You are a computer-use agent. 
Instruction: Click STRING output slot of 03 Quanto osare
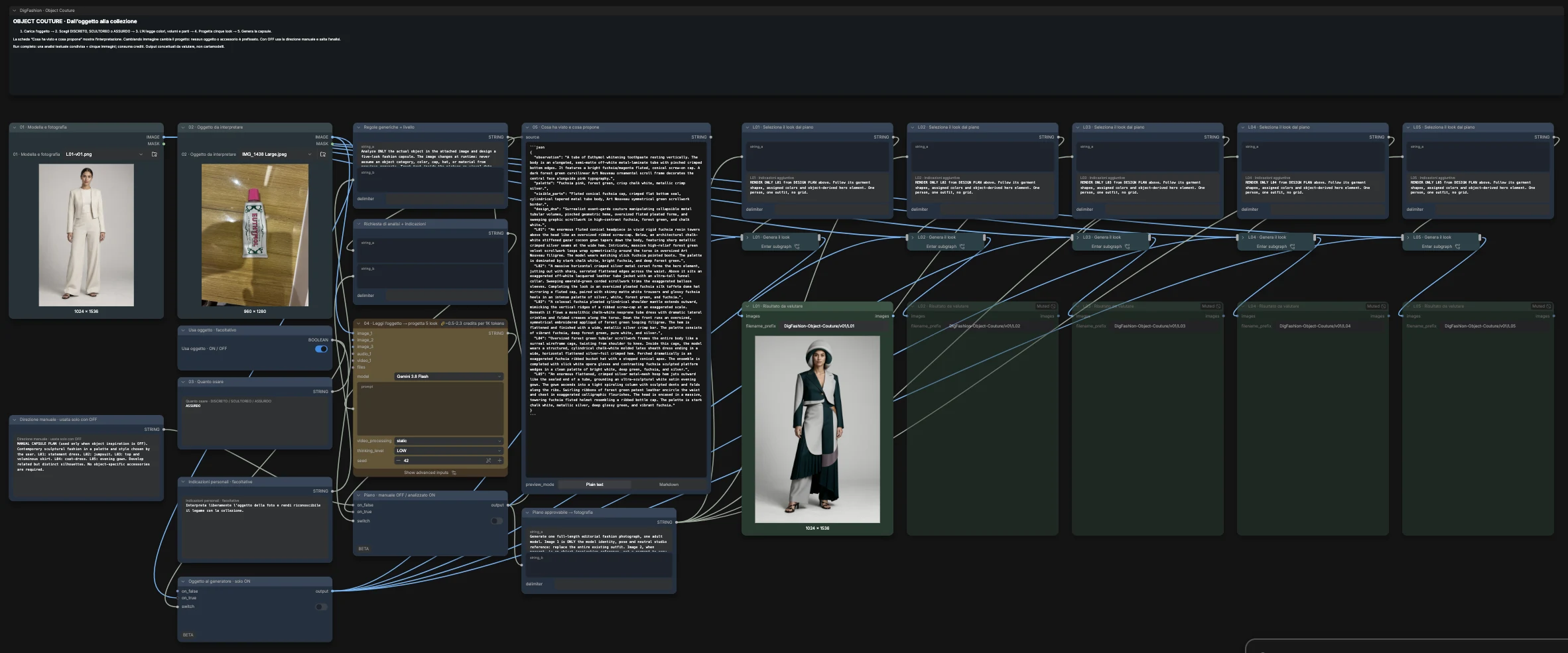tap(332, 392)
